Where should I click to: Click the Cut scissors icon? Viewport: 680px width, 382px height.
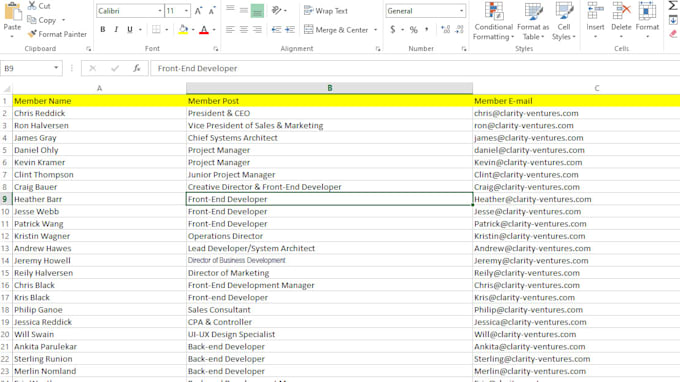[32, 6]
